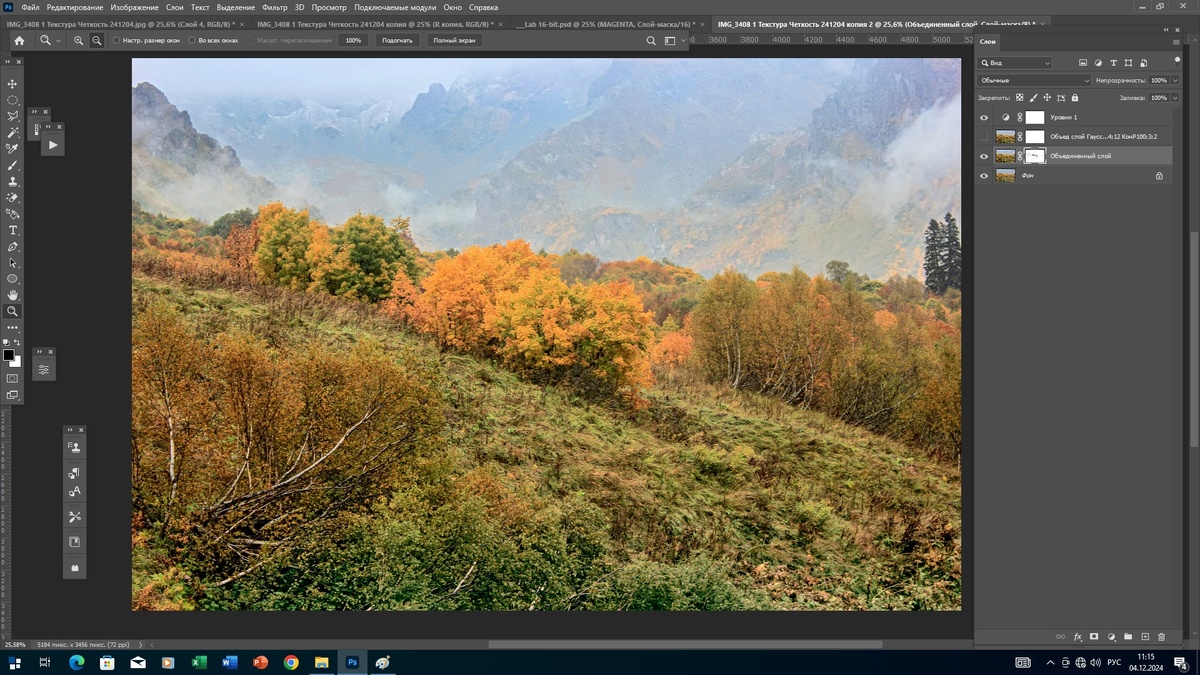1200x675 pixels.
Task: Select the Pen tool
Action: click(13, 246)
